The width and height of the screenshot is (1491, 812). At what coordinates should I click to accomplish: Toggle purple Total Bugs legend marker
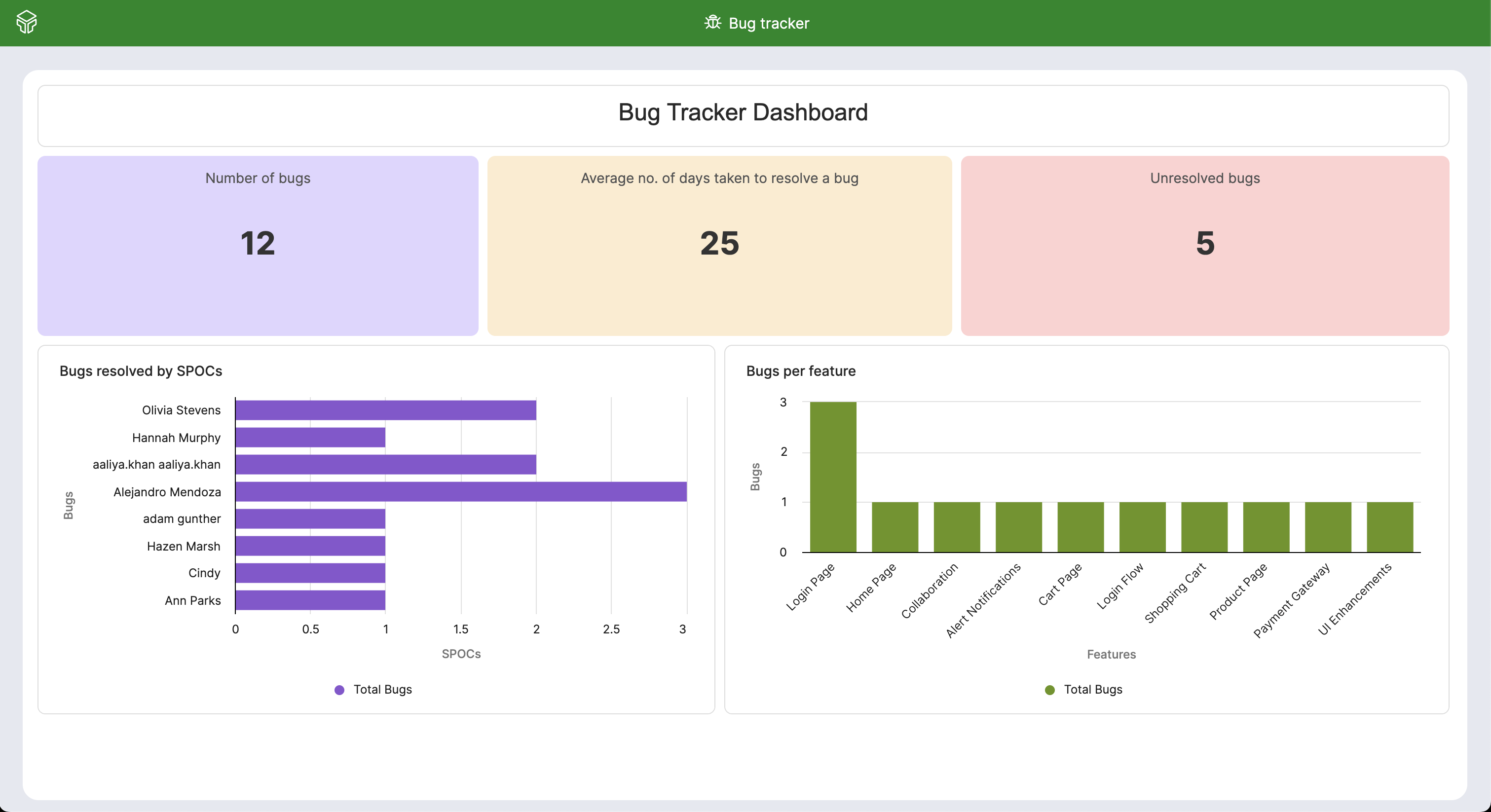point(340,689)
